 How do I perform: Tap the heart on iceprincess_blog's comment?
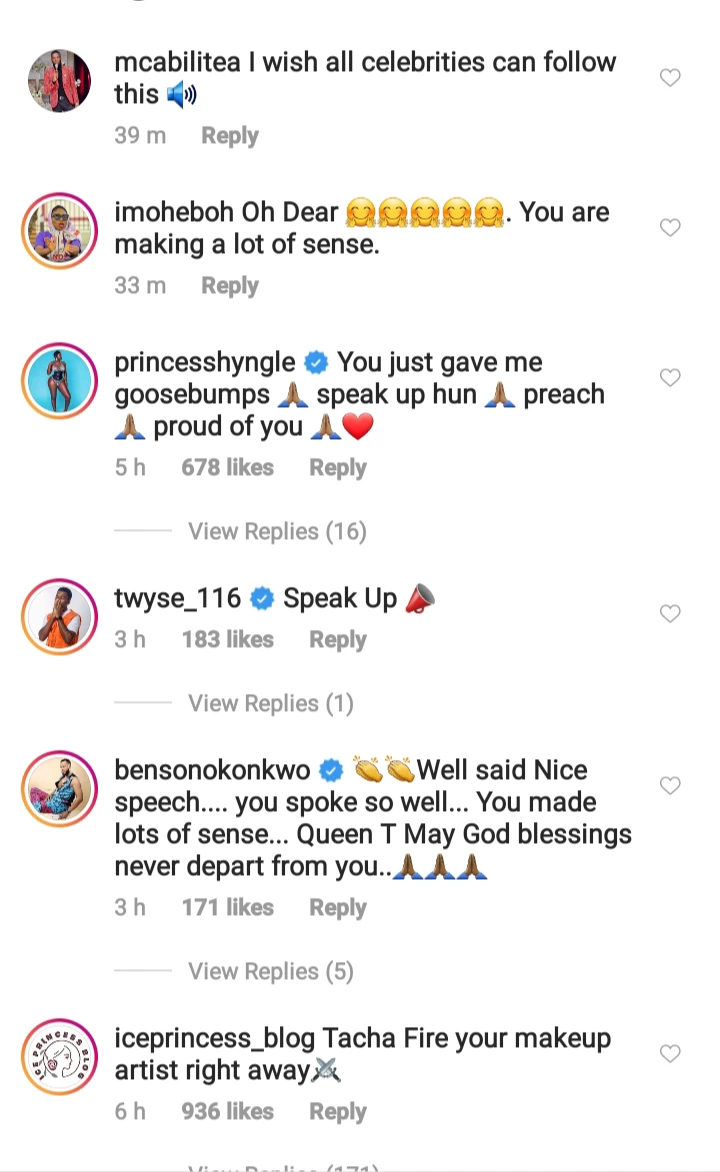point(670,1054)
